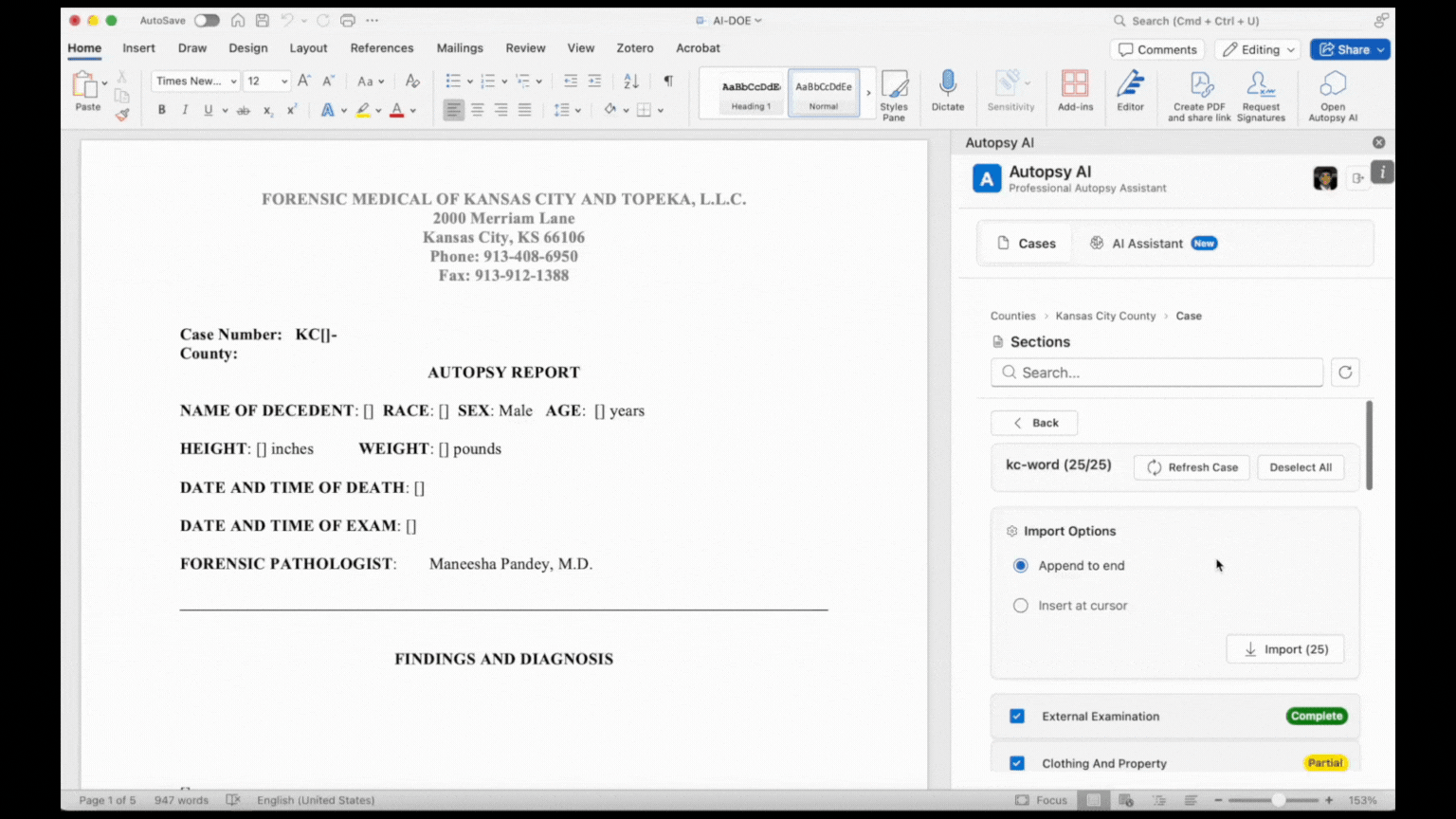Select the Insert at cursor option
This screenshot has width=1456, height=819.
point(1020,605)
